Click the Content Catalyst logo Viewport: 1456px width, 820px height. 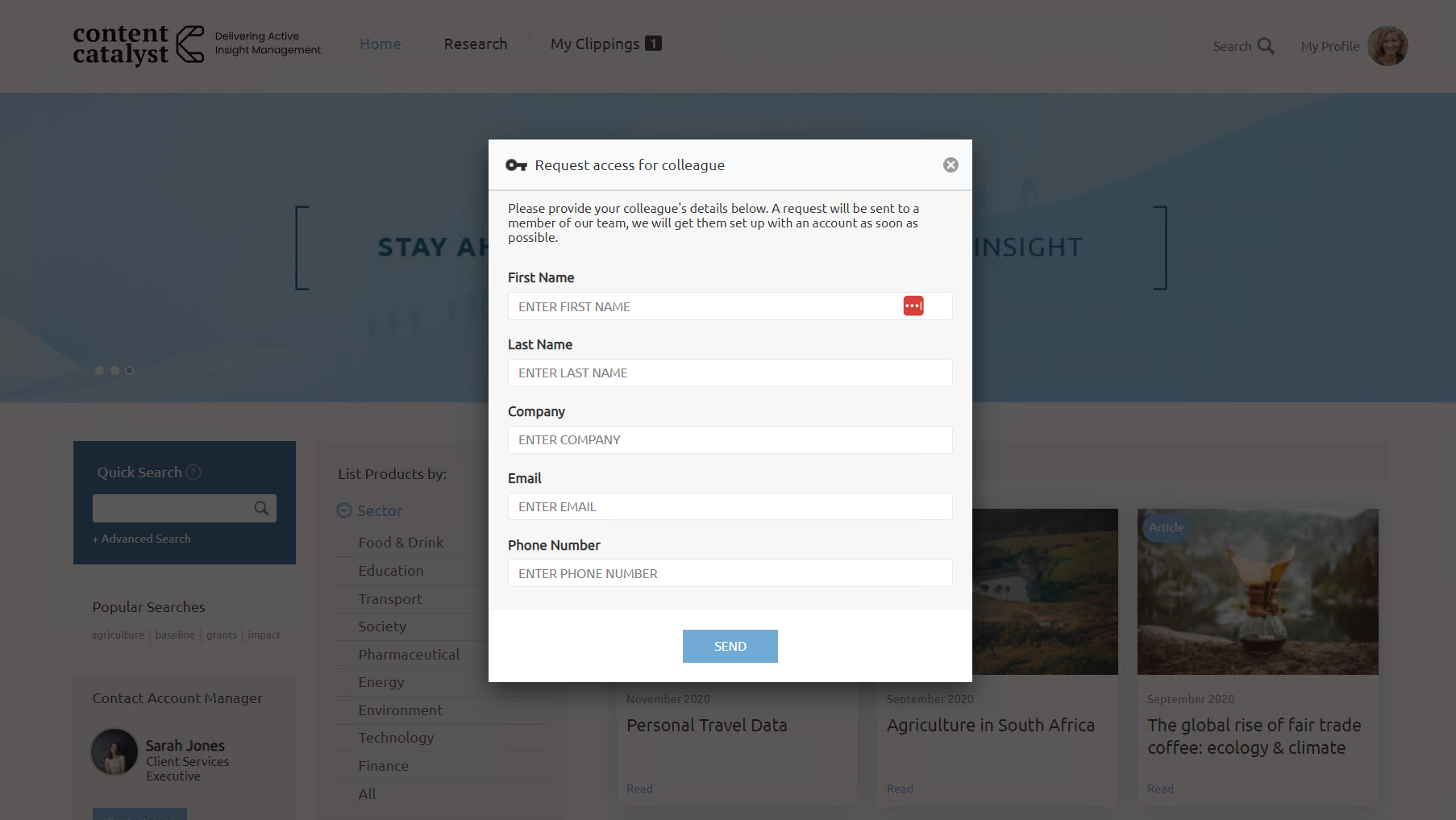click(x=139, y=44)
